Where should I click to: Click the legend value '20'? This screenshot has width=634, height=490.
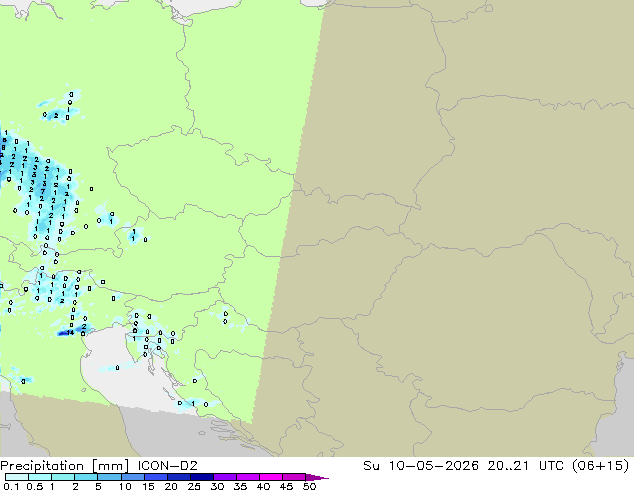pyautogui.click(x=171, y=486)
